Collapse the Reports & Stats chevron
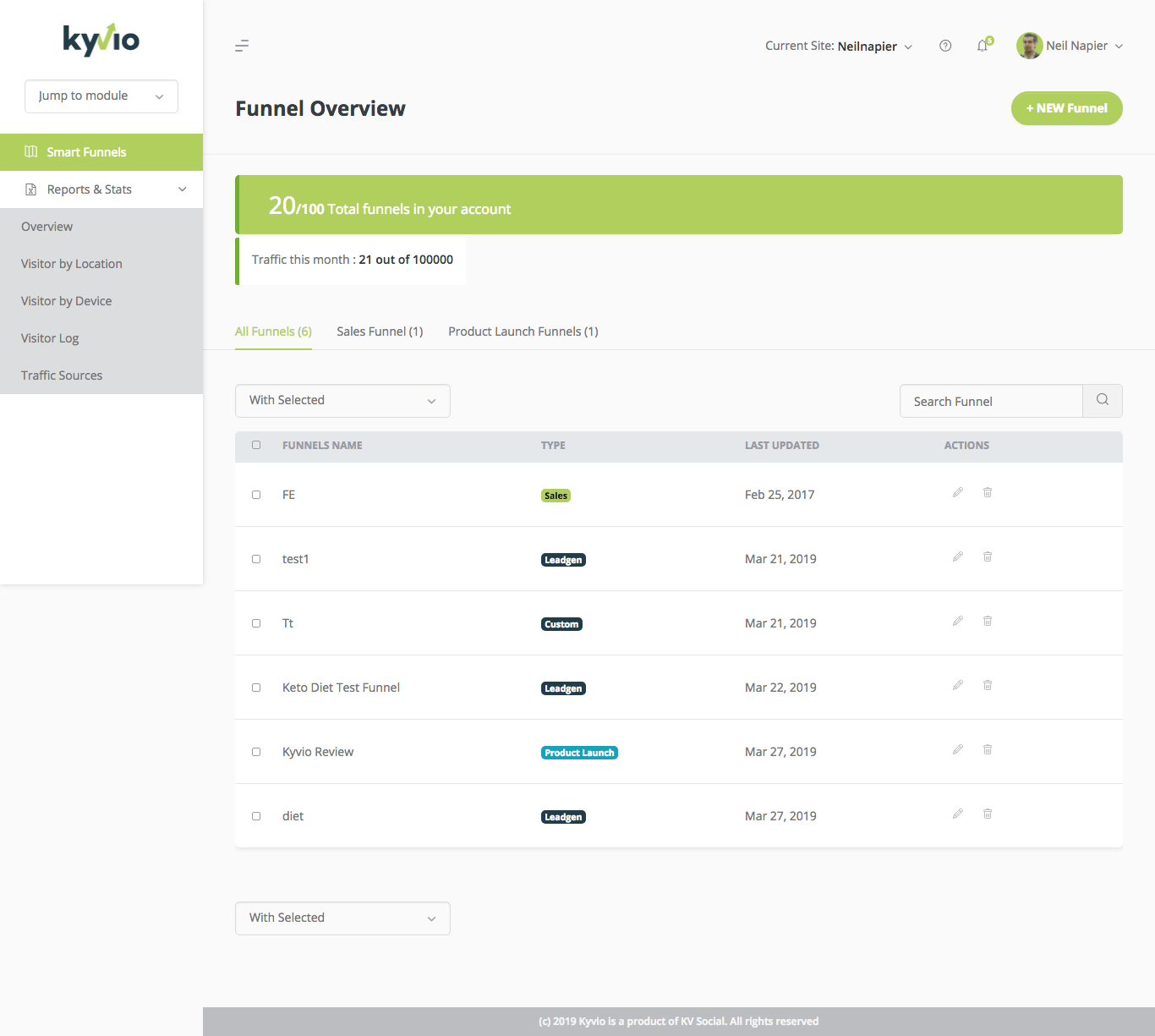 tap(183, 189)
